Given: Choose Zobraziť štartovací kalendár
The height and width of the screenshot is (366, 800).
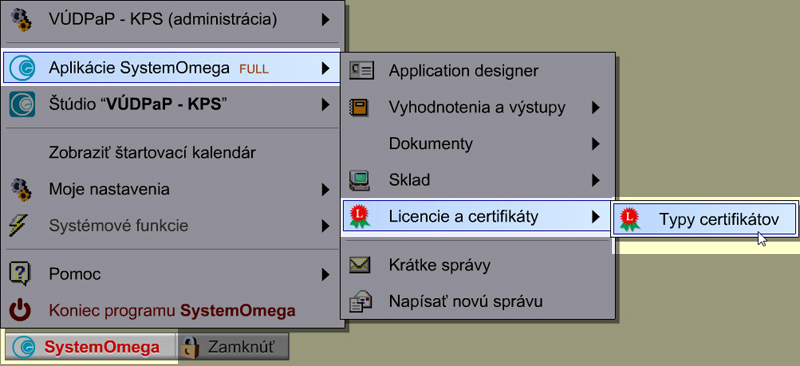Looking at the screenshot, I should point(170,153).
